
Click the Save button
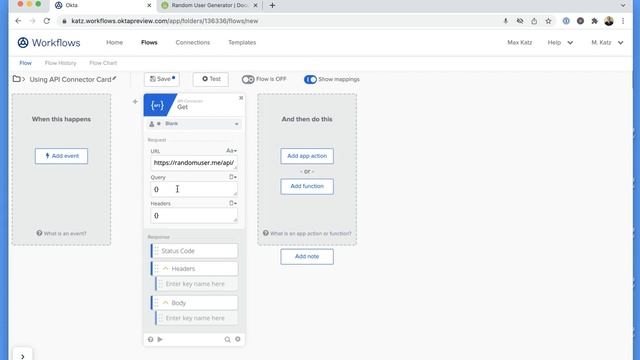click(162, 79)
